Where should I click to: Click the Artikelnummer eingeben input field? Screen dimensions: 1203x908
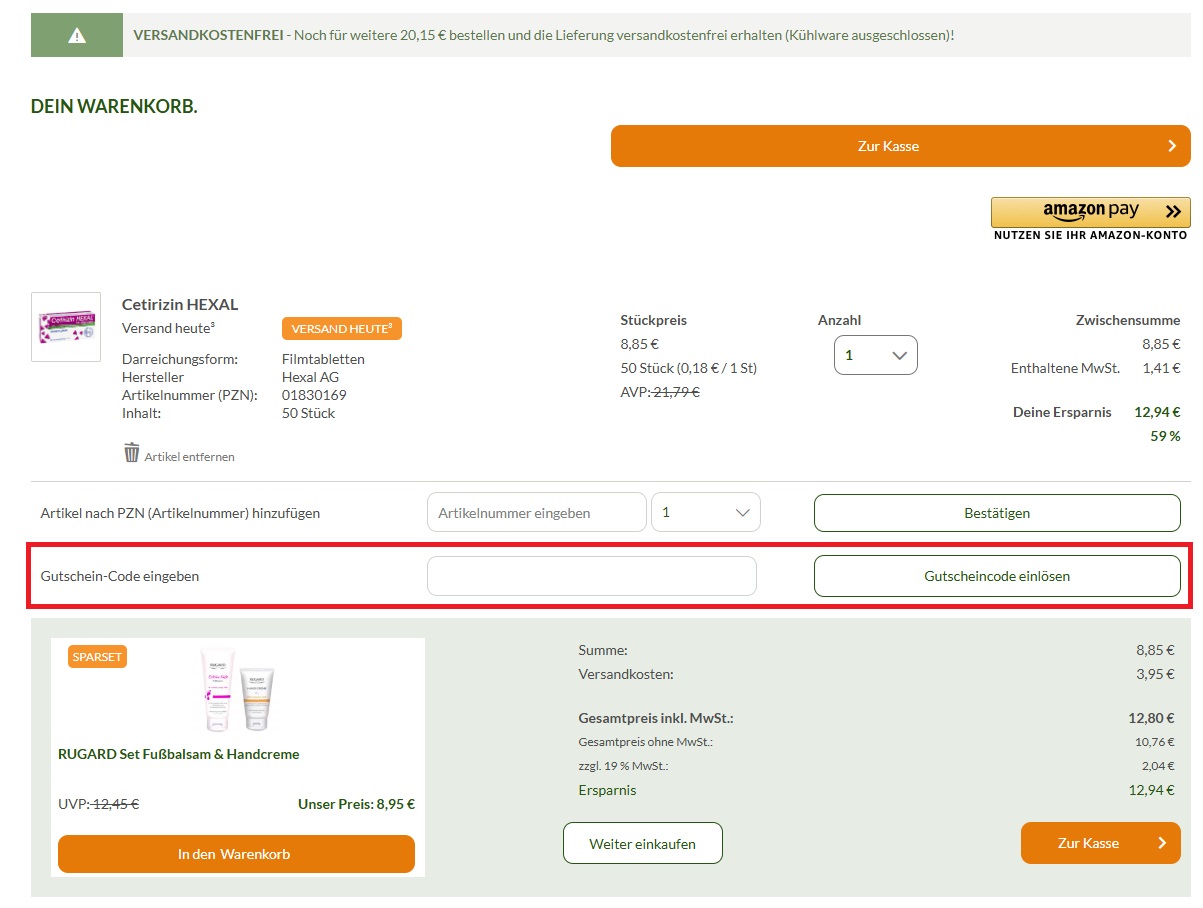click(537, 512)
